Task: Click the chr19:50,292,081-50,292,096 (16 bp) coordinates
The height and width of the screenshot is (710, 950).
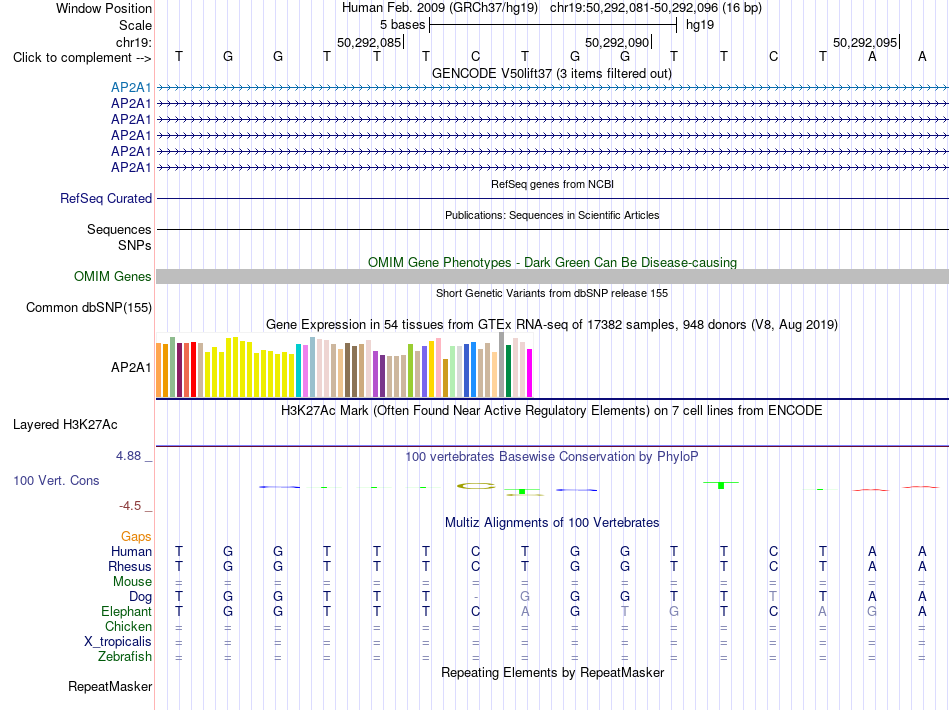Action: (656, 8)
